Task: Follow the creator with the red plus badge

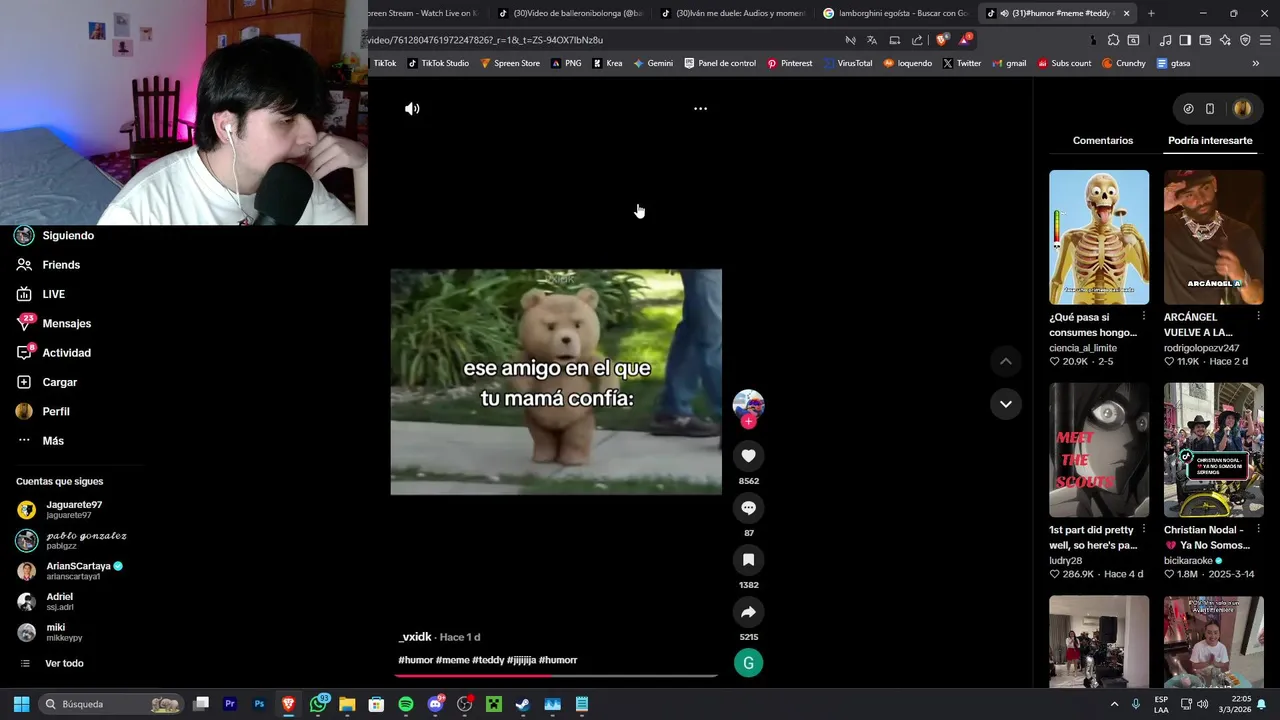Action: [748, 421]
